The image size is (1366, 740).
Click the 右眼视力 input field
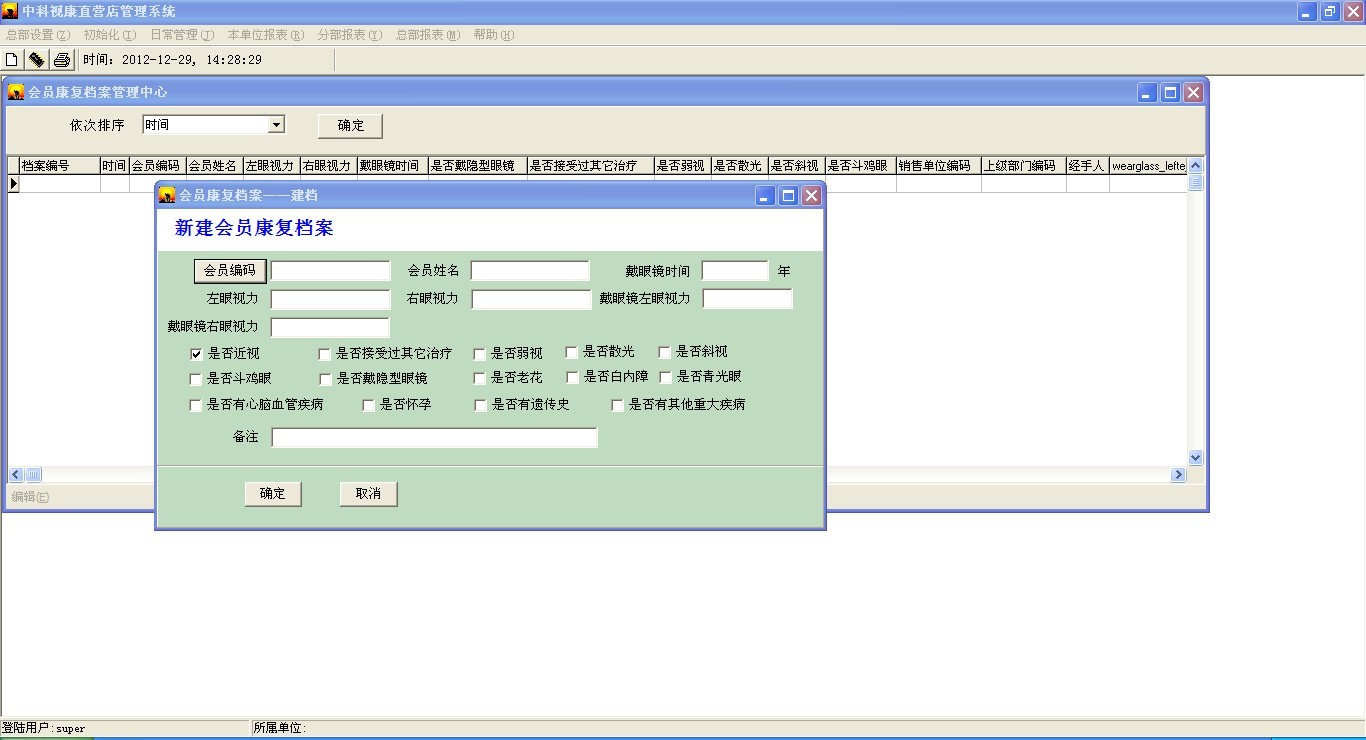click(x=531, y=299)
